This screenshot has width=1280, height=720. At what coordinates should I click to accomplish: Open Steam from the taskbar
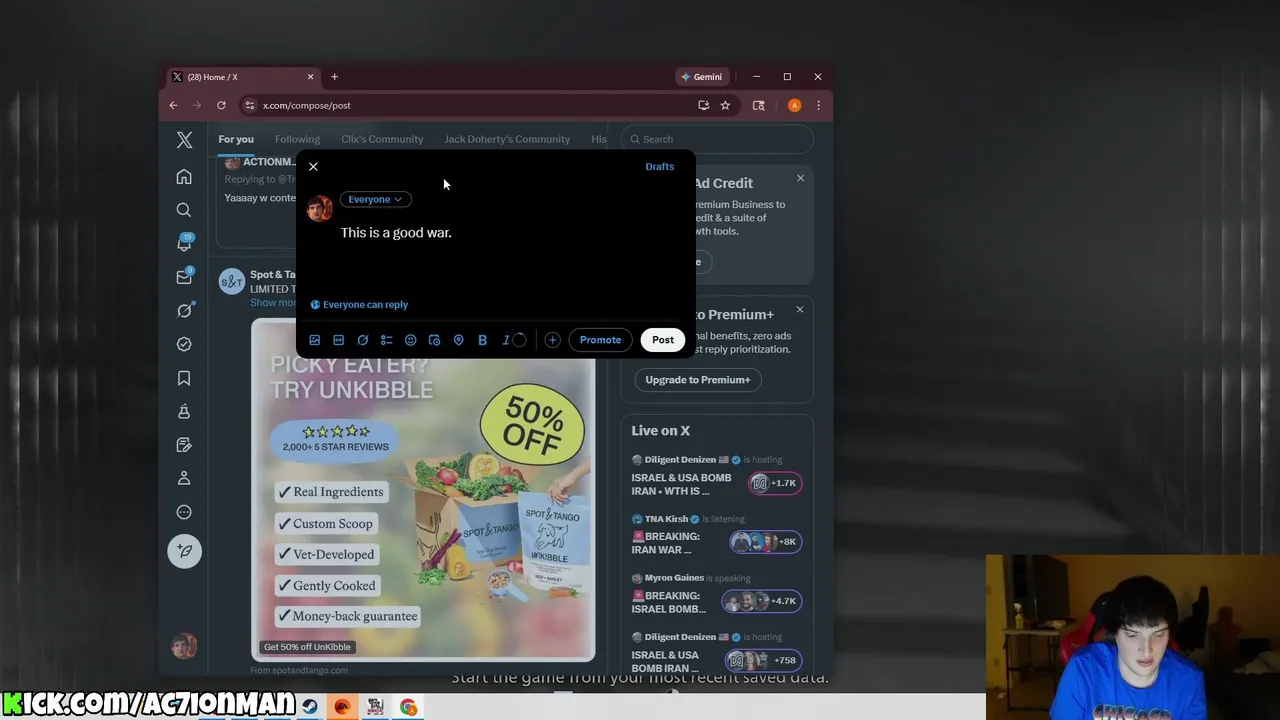pos(310,707)
